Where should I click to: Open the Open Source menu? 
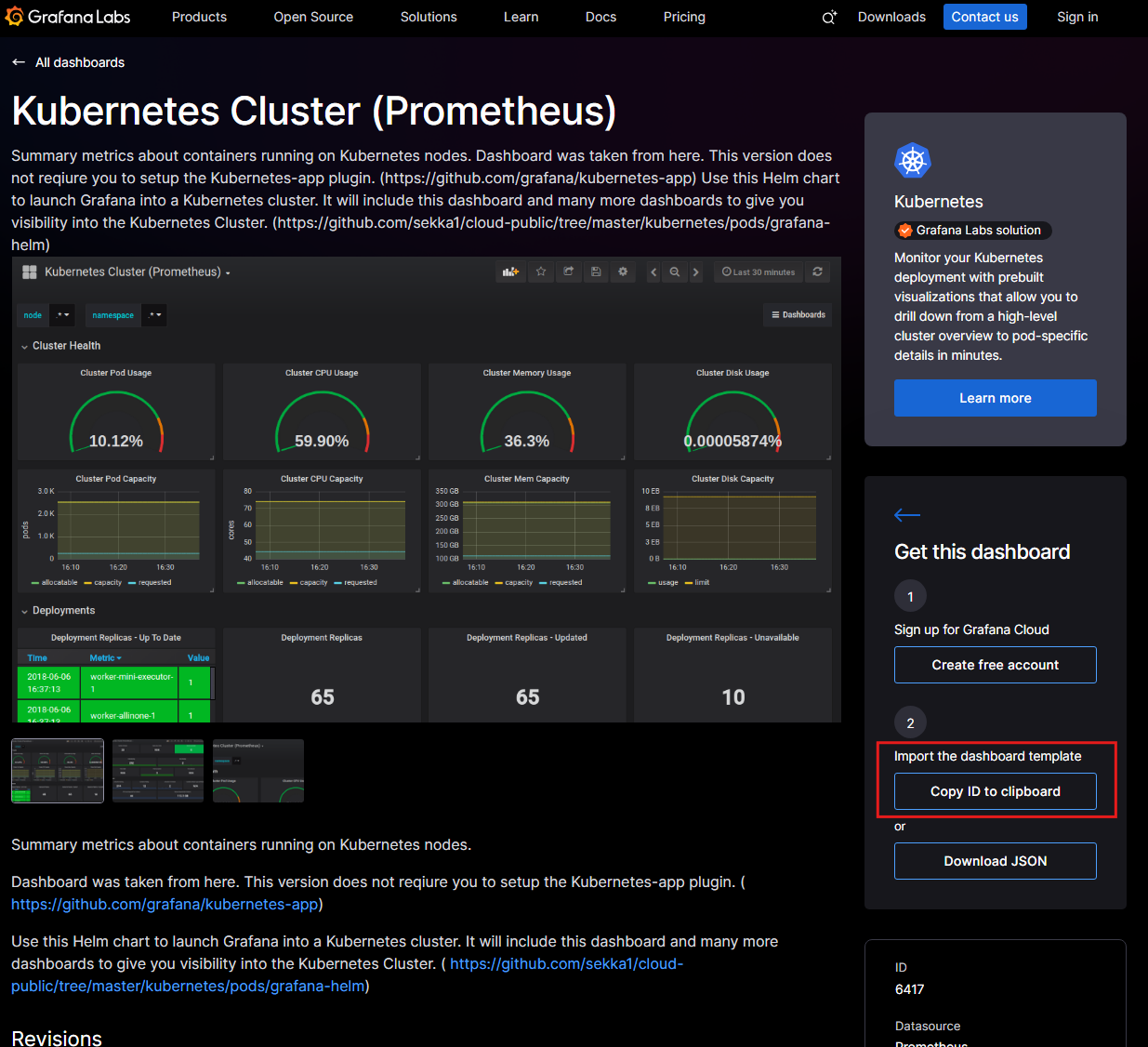tap(313, 17)
